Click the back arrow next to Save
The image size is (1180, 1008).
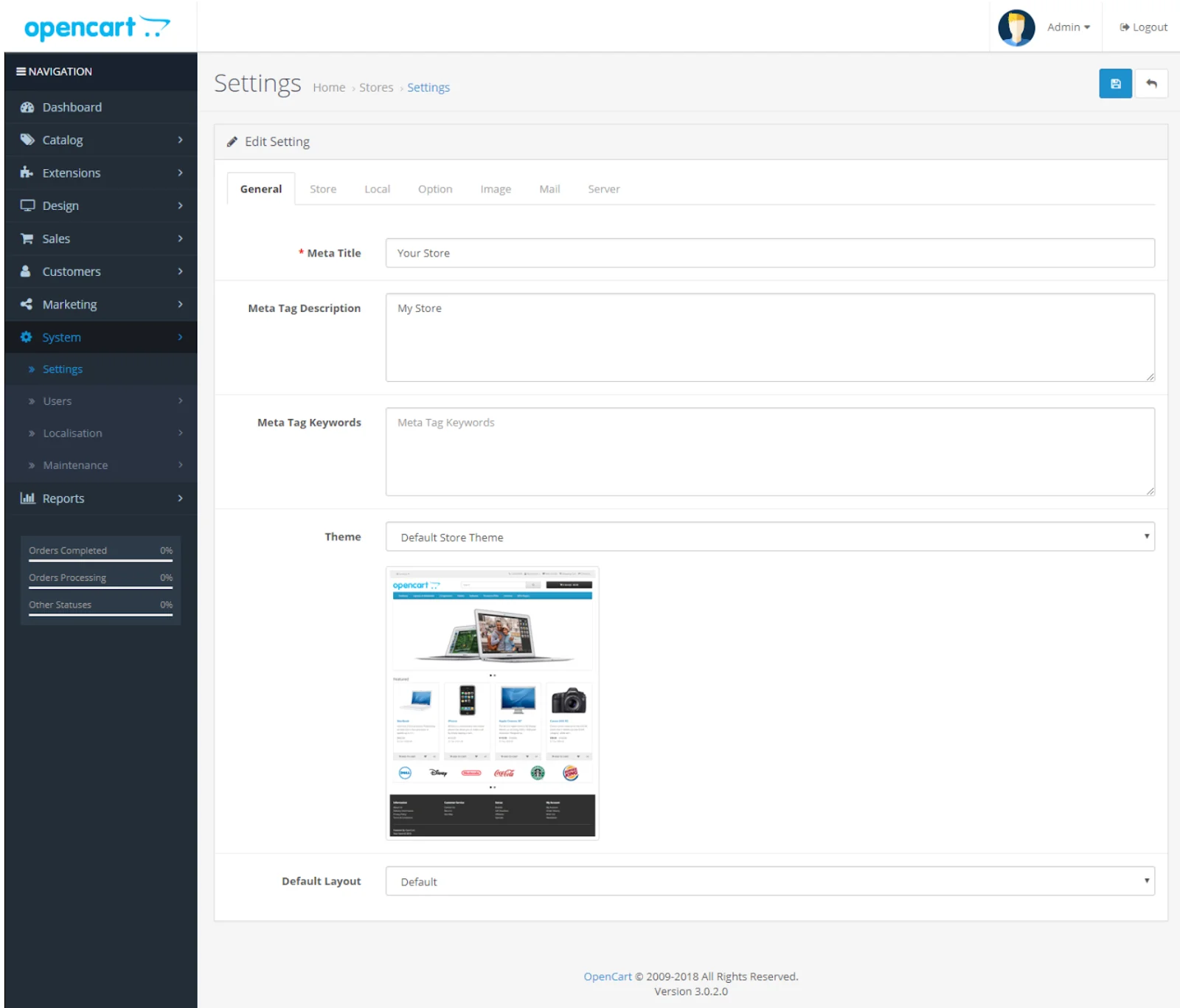tap(1151, 83)
